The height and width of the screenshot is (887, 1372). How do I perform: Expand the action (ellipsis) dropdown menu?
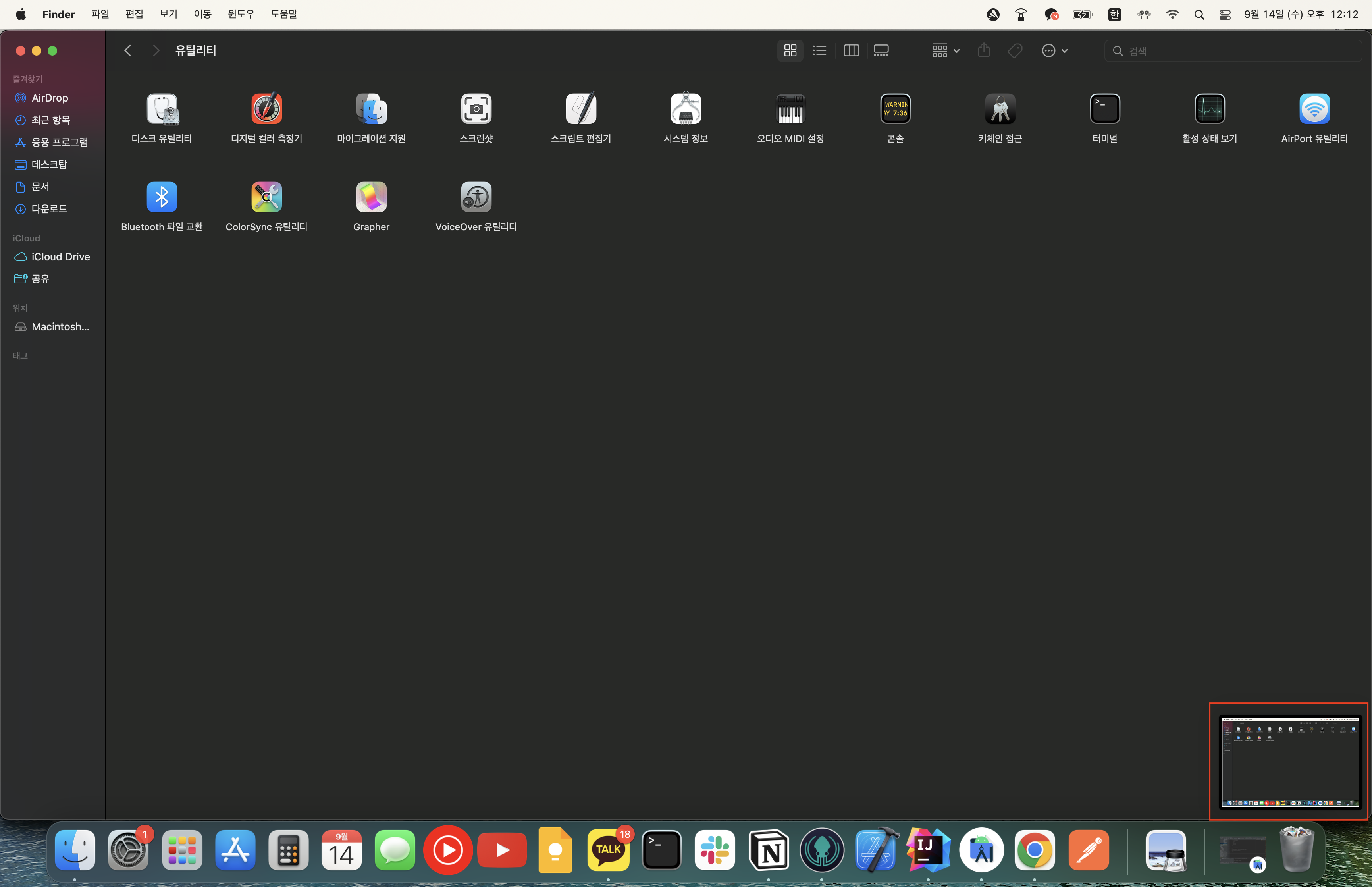tap(1055, 51)
